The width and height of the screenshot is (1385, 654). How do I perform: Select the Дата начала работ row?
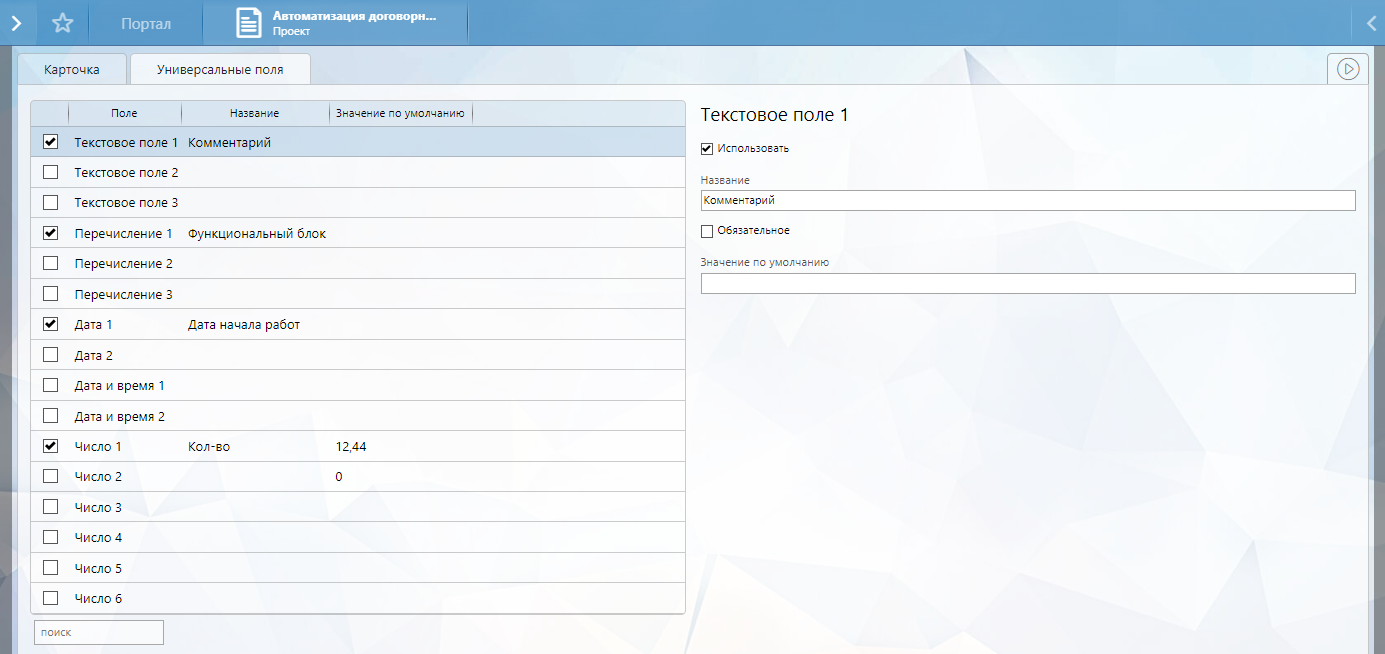click(x=244, y=325)
